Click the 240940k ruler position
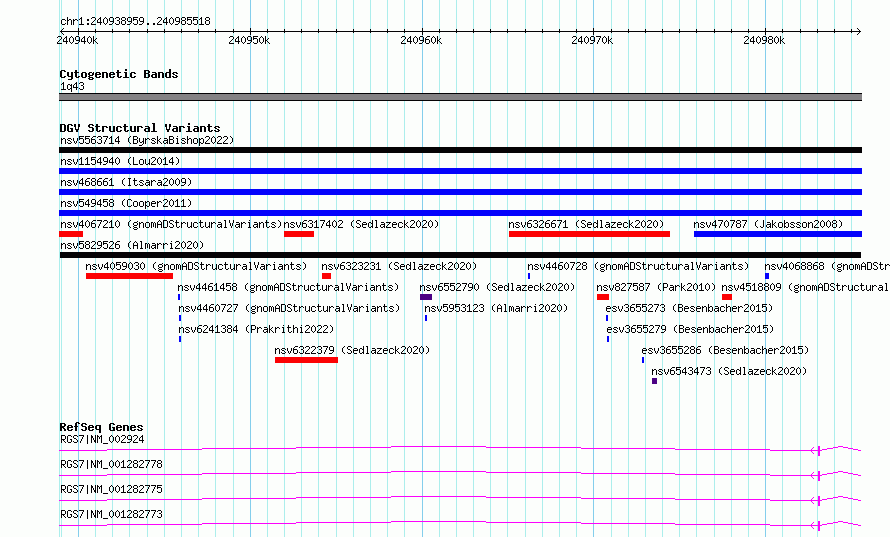 tap(77, 40)
